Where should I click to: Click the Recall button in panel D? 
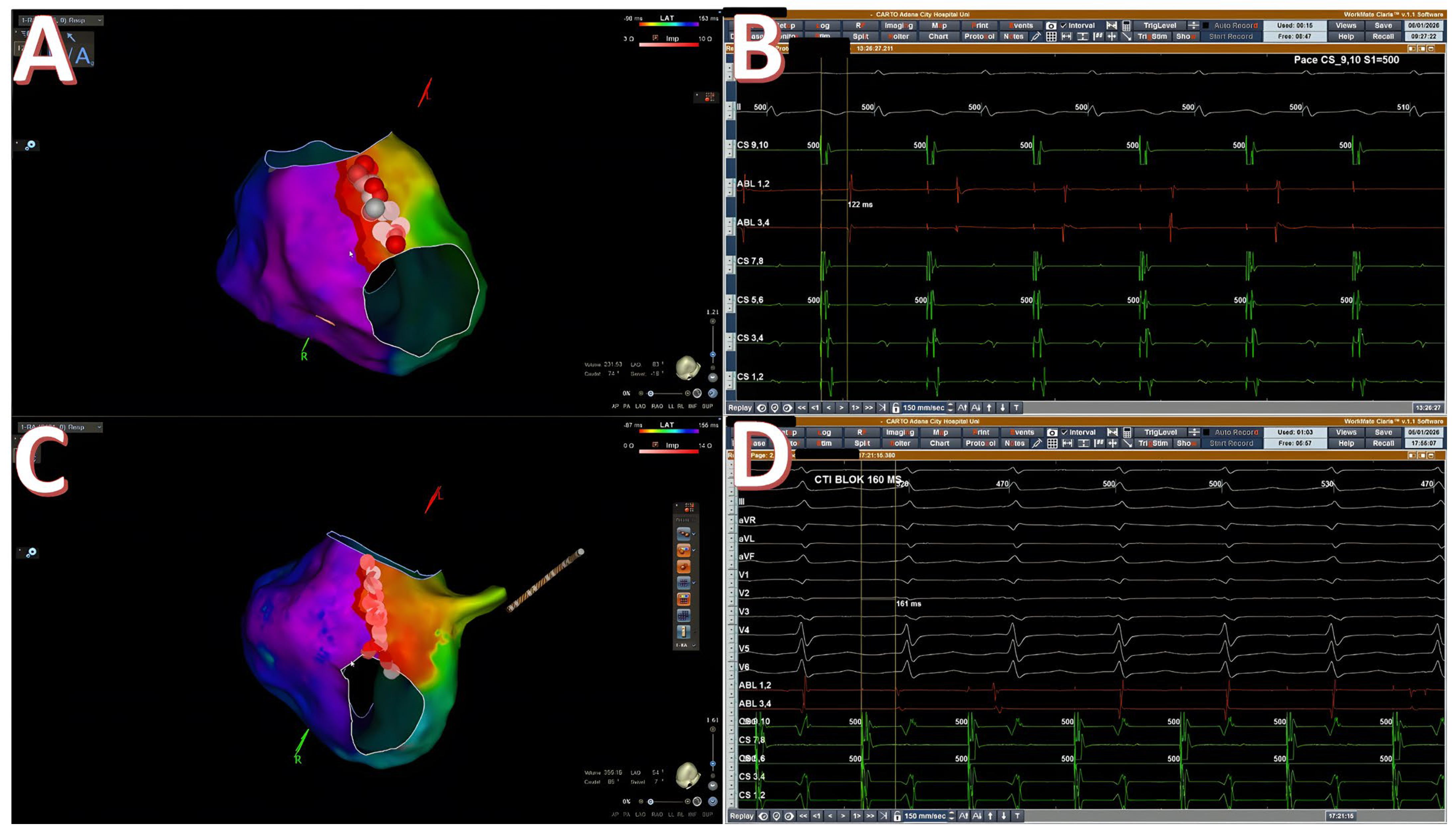(x=1383, y=443)
